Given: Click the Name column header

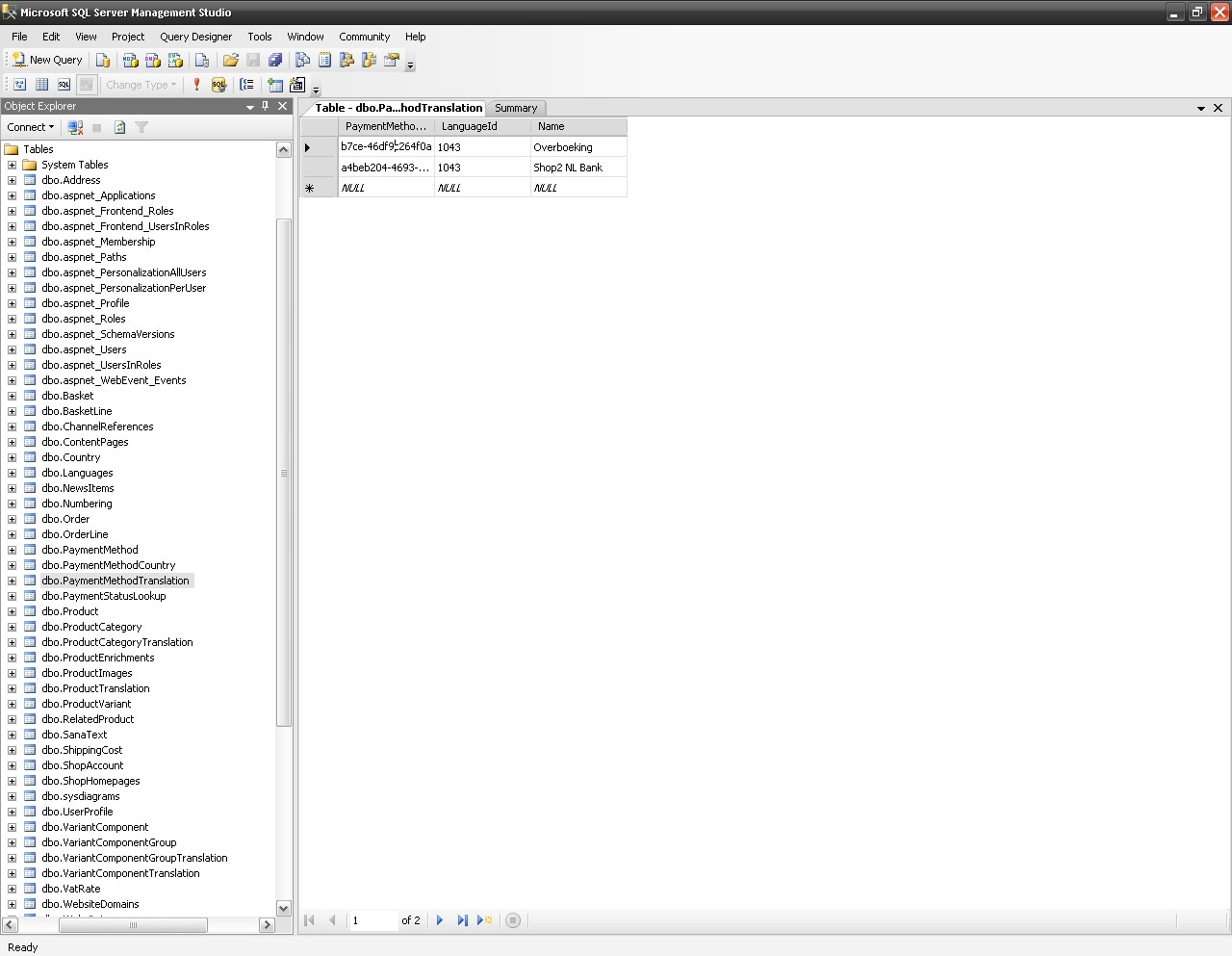Looking at the screenshot, I should [578, 126].
